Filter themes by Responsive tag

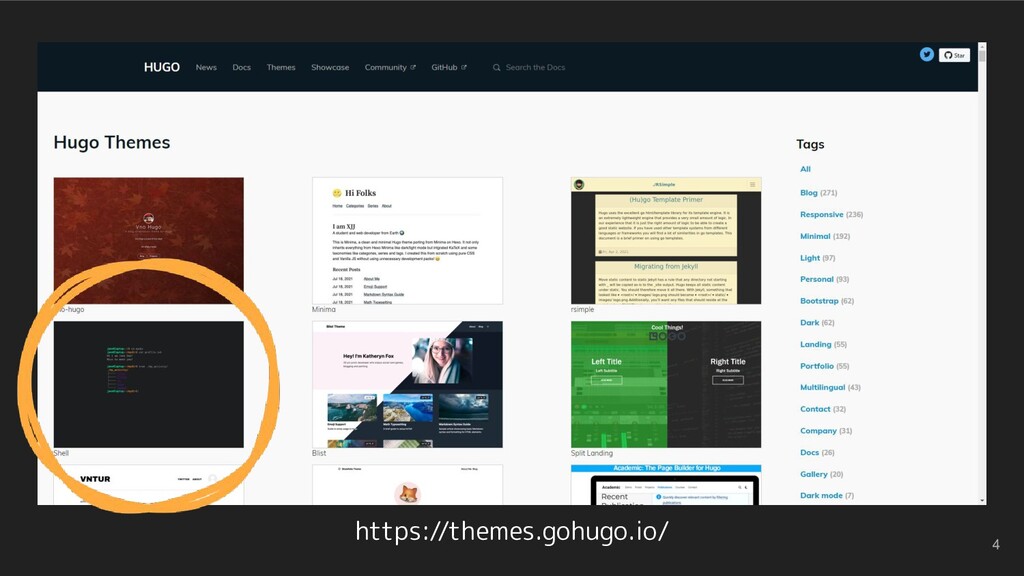pos(831,214)
